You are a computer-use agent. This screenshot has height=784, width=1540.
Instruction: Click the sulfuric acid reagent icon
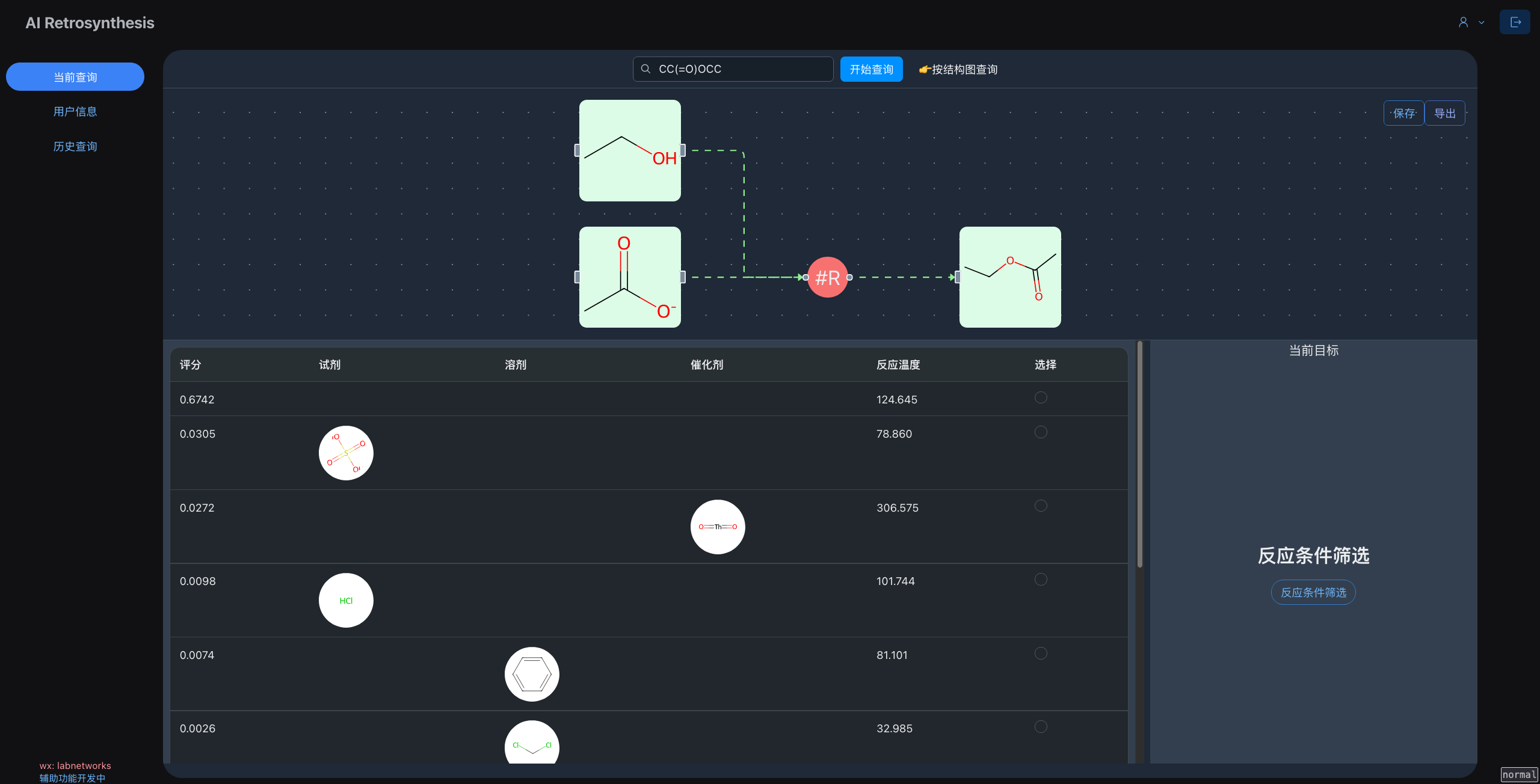point(346,453)
